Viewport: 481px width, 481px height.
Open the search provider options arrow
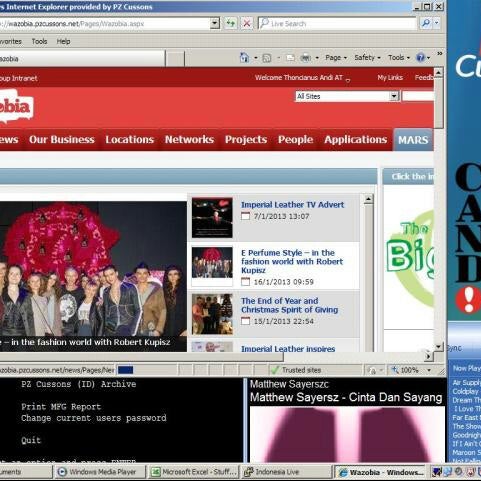pos(437,23)
